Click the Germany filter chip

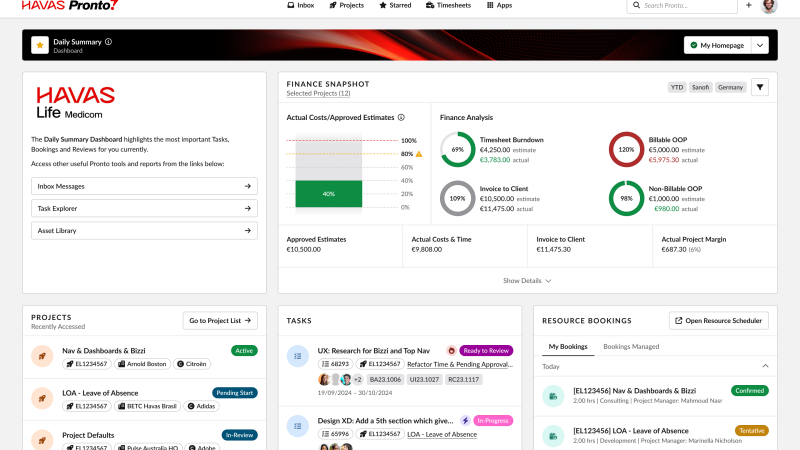tap(730, 87)
